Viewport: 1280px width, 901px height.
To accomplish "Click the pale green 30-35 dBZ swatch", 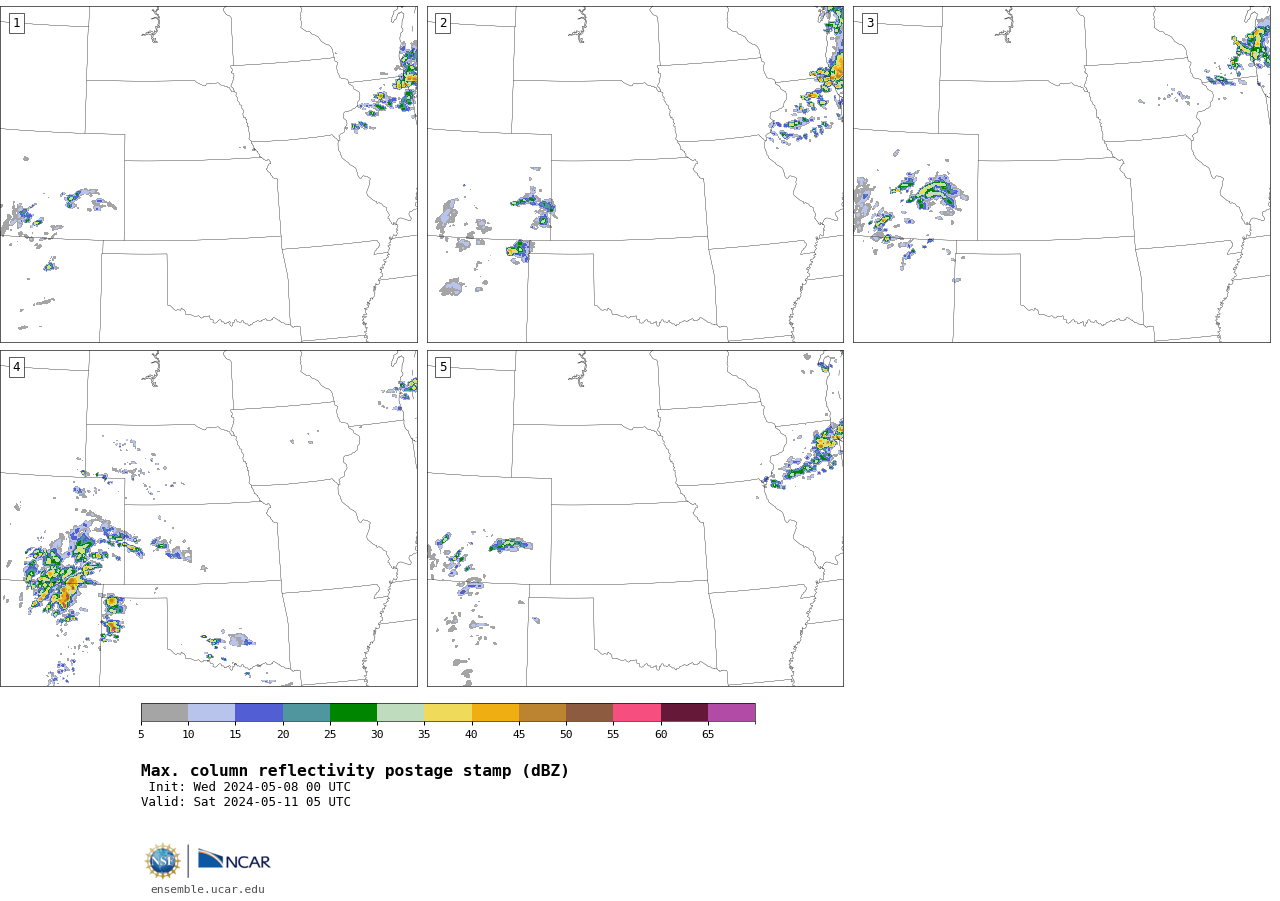I will tap(400, 712).
